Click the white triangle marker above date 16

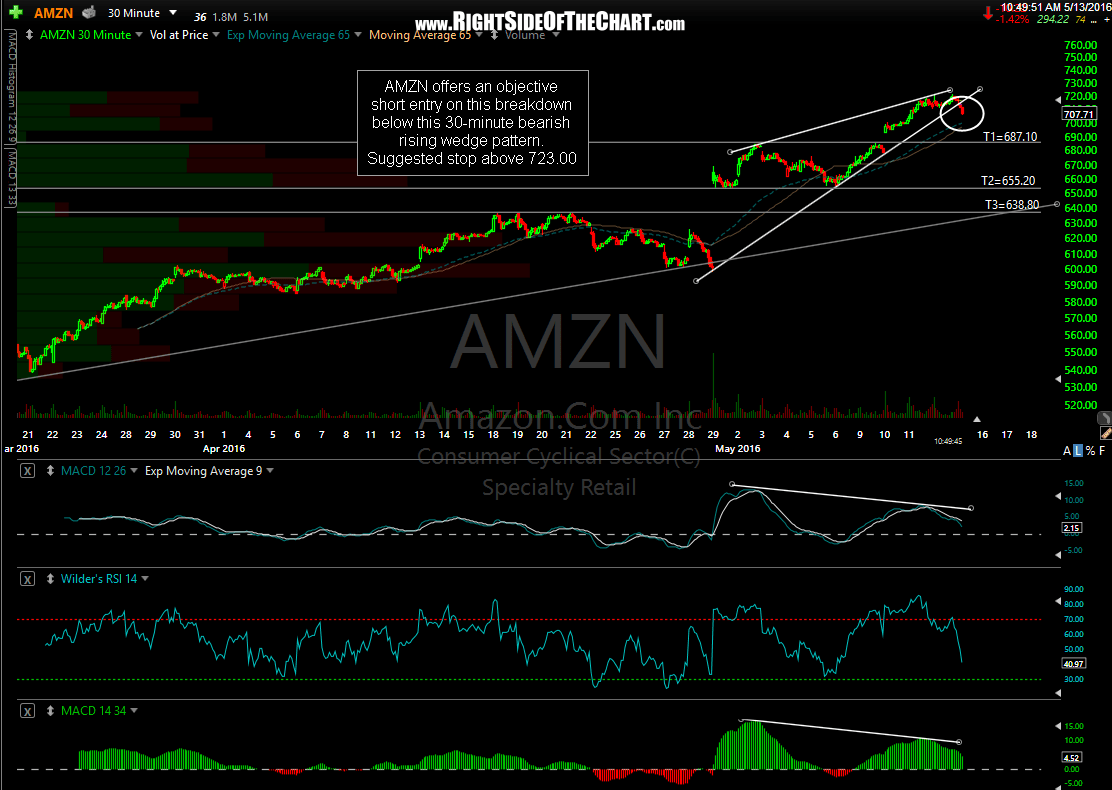coord(977,420)
